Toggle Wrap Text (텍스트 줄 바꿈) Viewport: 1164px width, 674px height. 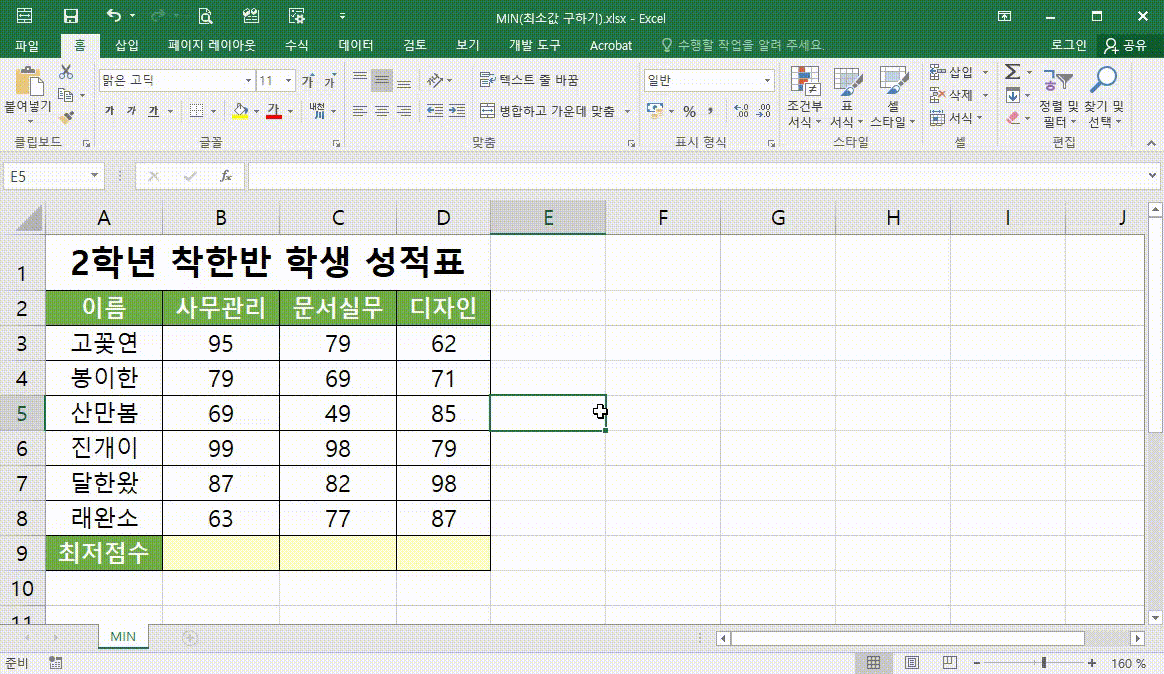click(529, 80)
